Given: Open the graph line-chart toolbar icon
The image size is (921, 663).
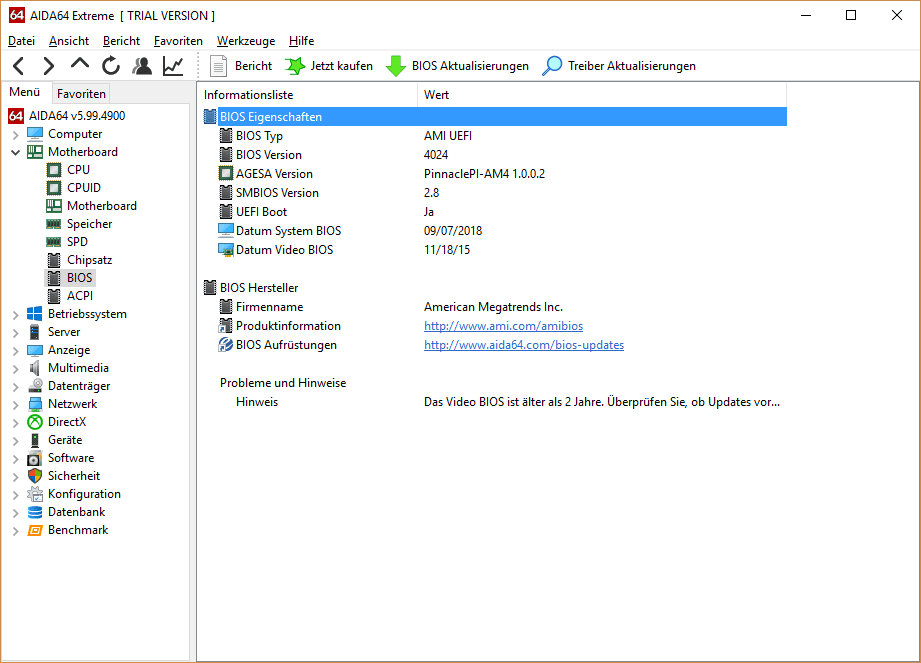Looking at the screenshot, I should click(x=173, y=66).
